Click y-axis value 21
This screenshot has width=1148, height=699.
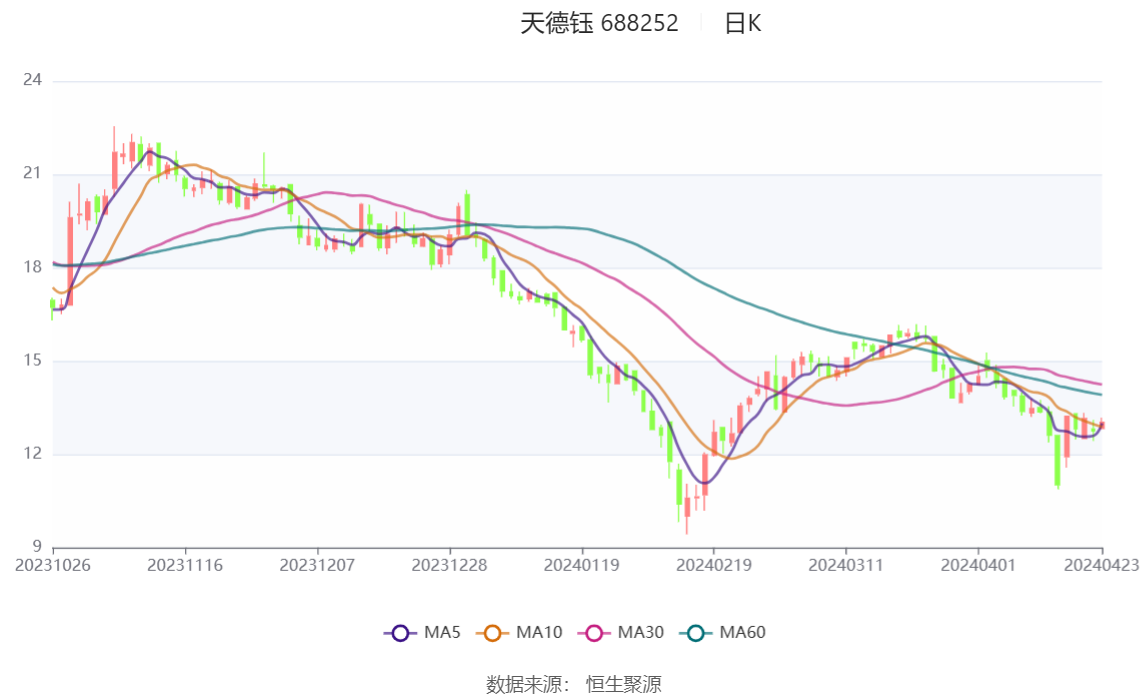[x=32, y=173]
